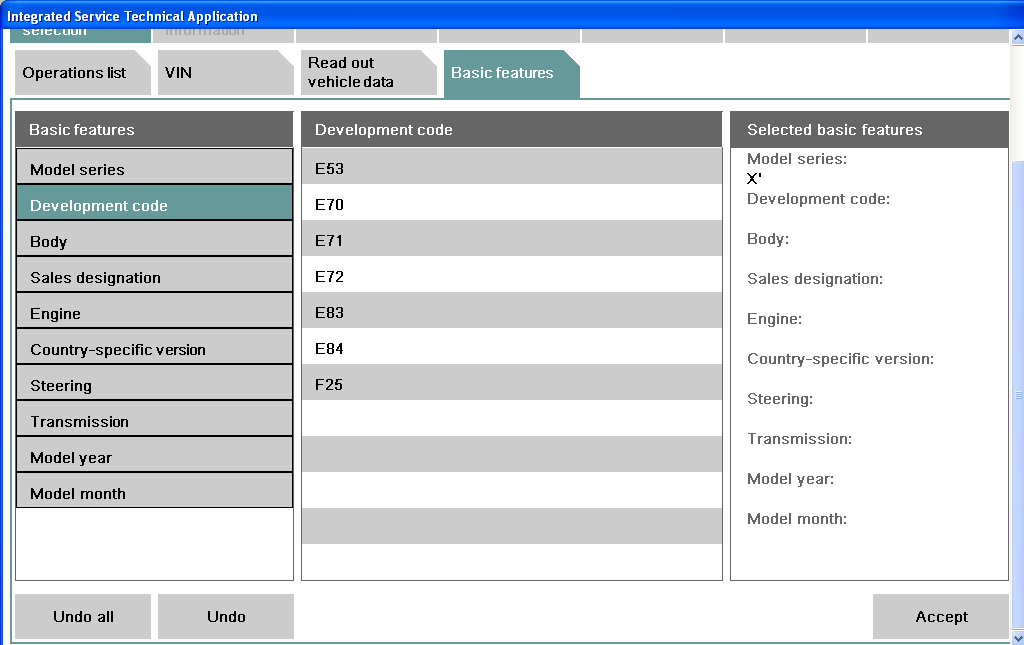Screen dimensions: 1024x645
Task: Pick development code E71
Action: coord(511,238)
